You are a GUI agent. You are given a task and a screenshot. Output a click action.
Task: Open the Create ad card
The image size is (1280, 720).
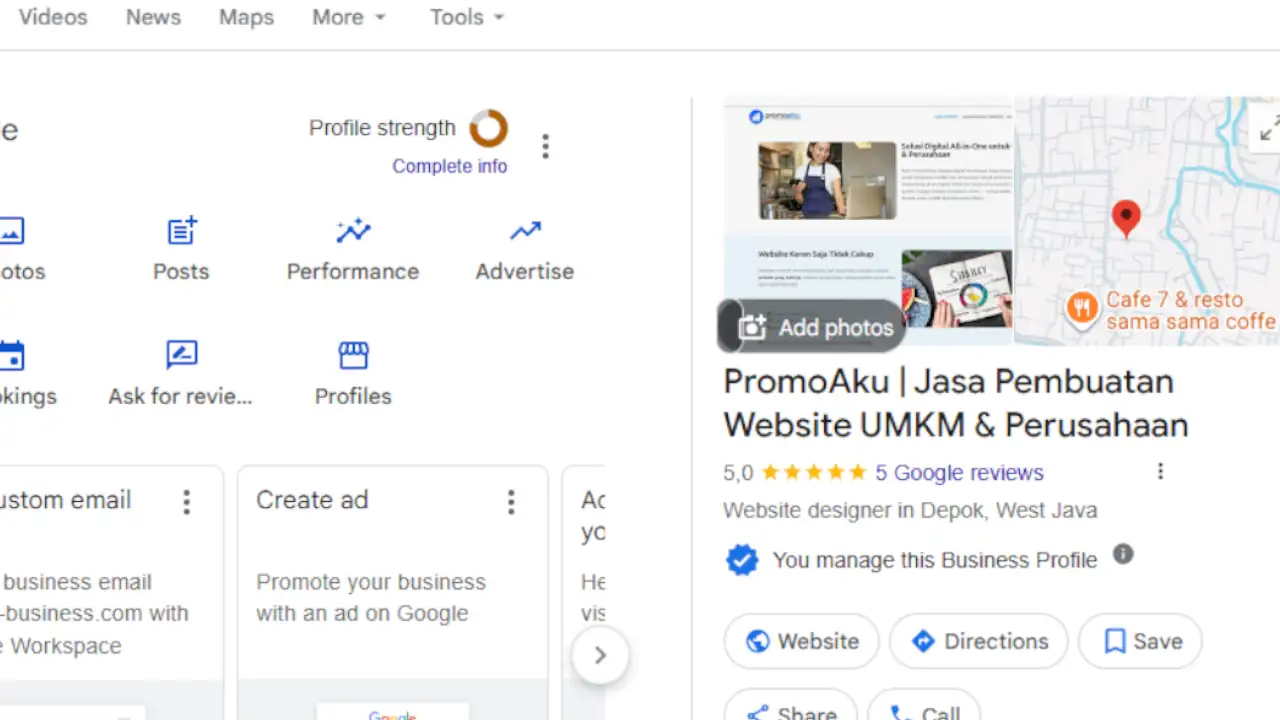click(393, 592)
